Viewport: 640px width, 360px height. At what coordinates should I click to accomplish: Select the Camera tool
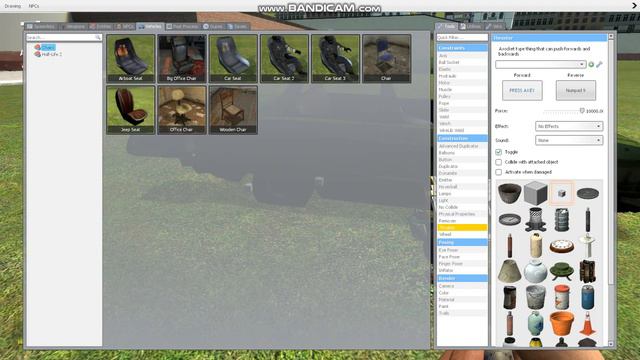462,286
